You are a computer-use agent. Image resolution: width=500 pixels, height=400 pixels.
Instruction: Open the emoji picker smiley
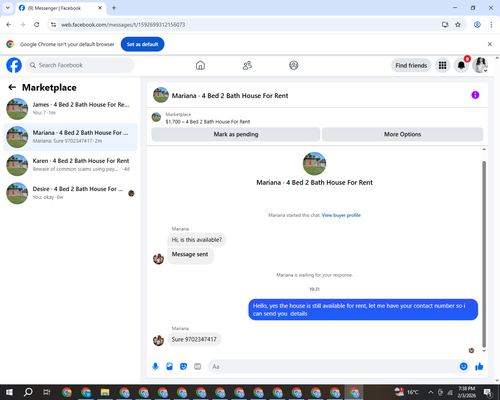(463, 367)
